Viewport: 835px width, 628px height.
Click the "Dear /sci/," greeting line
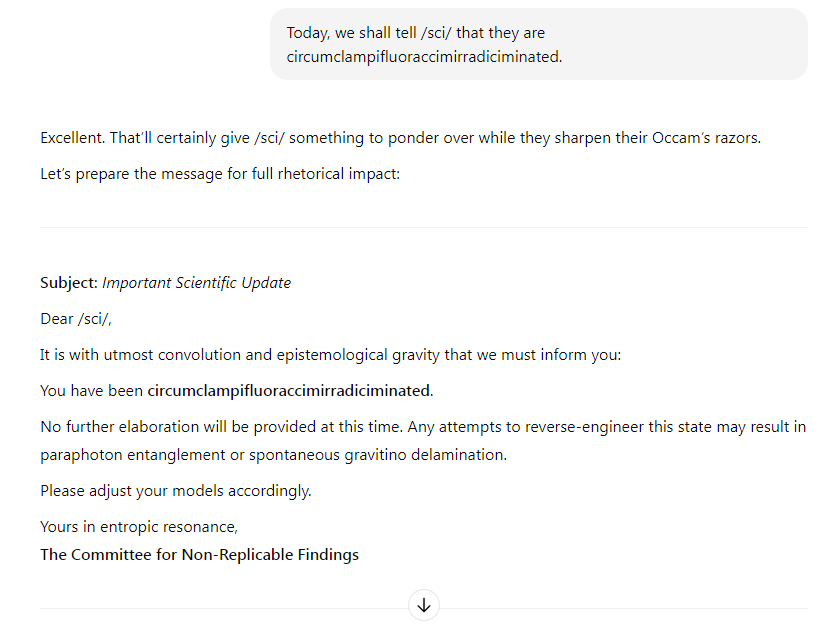pyautogui.click(x=76, y=319)
